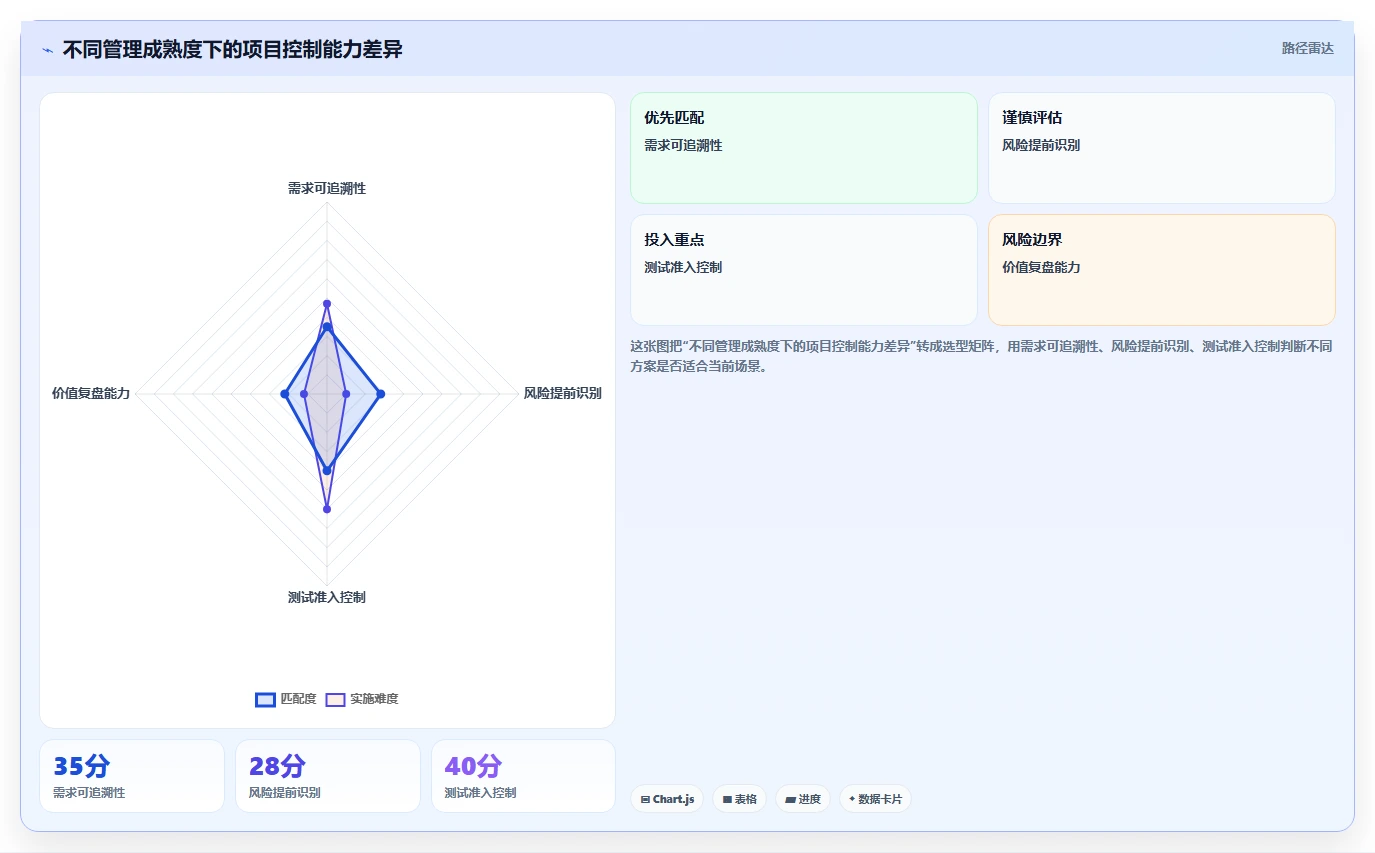Select the Chart.js tag

tap(667, 799)
